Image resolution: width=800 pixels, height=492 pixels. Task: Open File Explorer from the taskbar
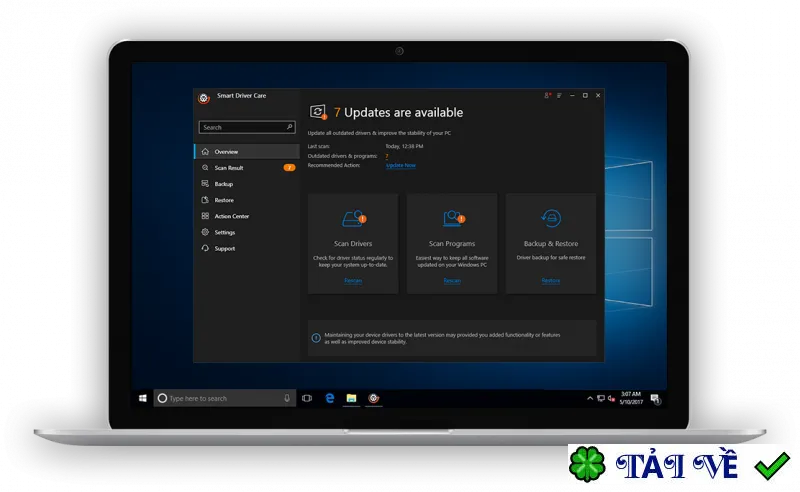352,398
